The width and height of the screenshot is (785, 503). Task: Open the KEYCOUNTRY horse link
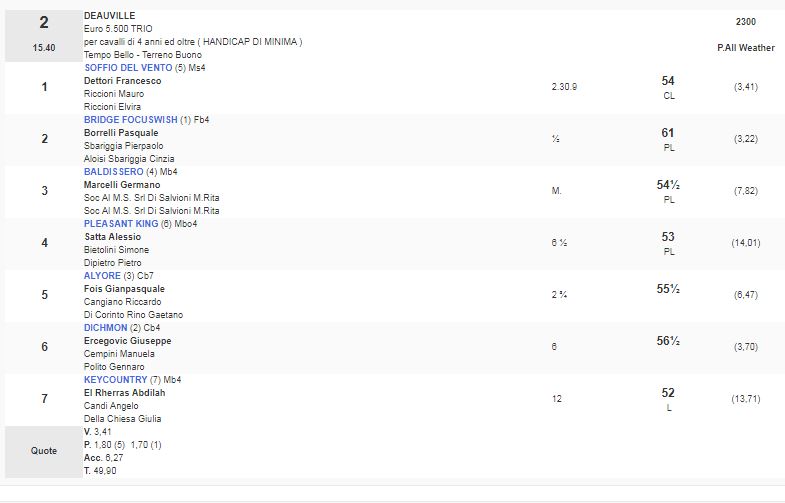tap(116, 380)
